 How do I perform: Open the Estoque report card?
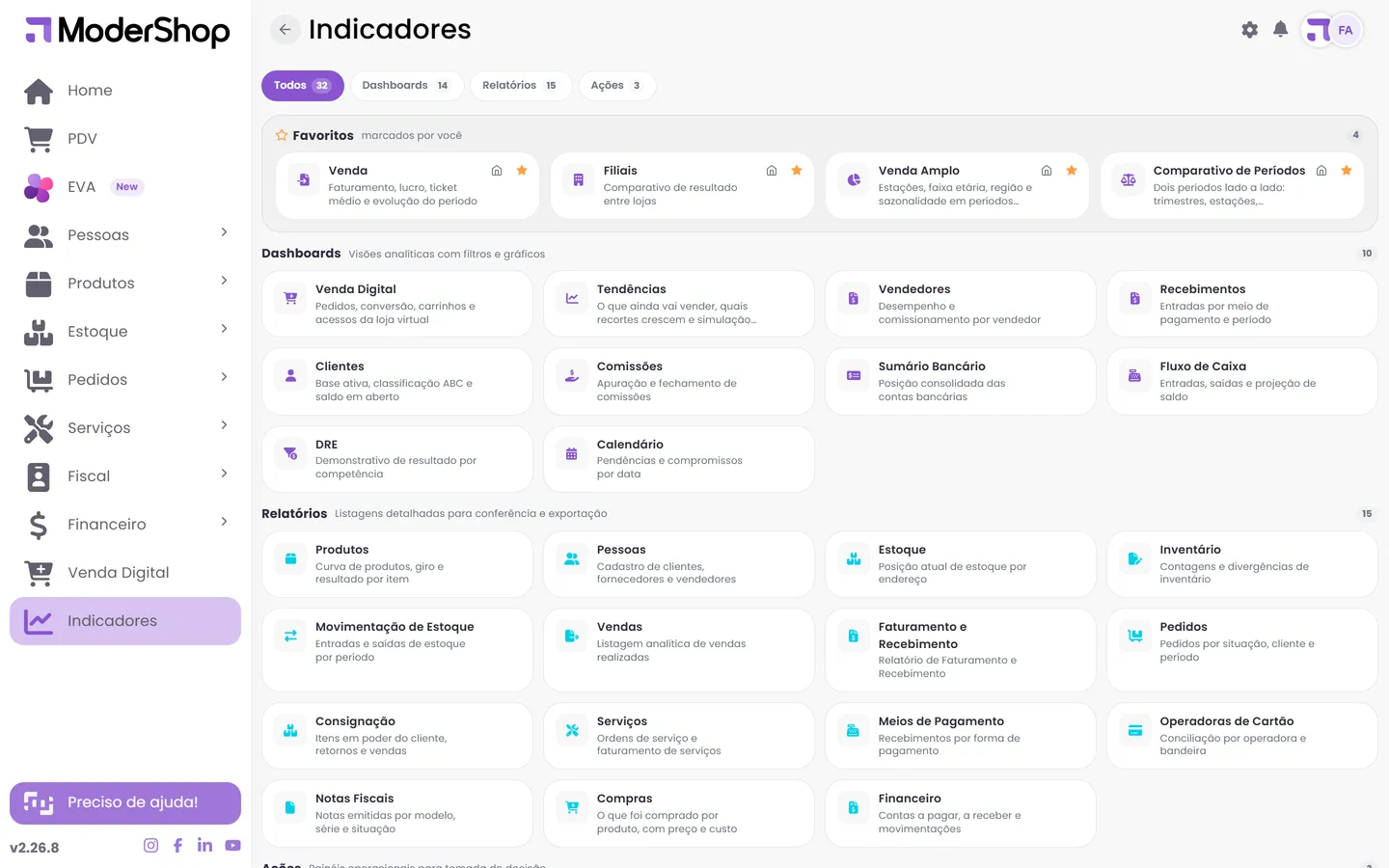961,564
